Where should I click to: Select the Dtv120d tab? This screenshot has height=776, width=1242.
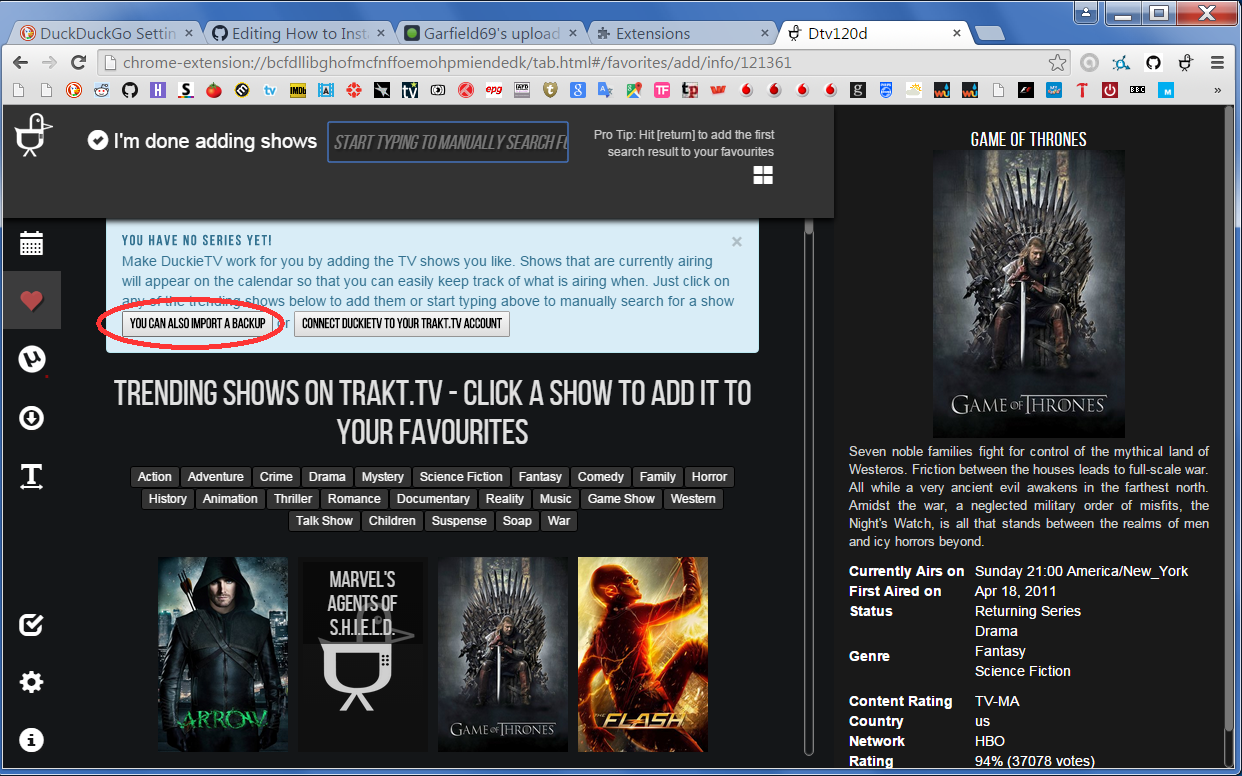pos(874,33)
